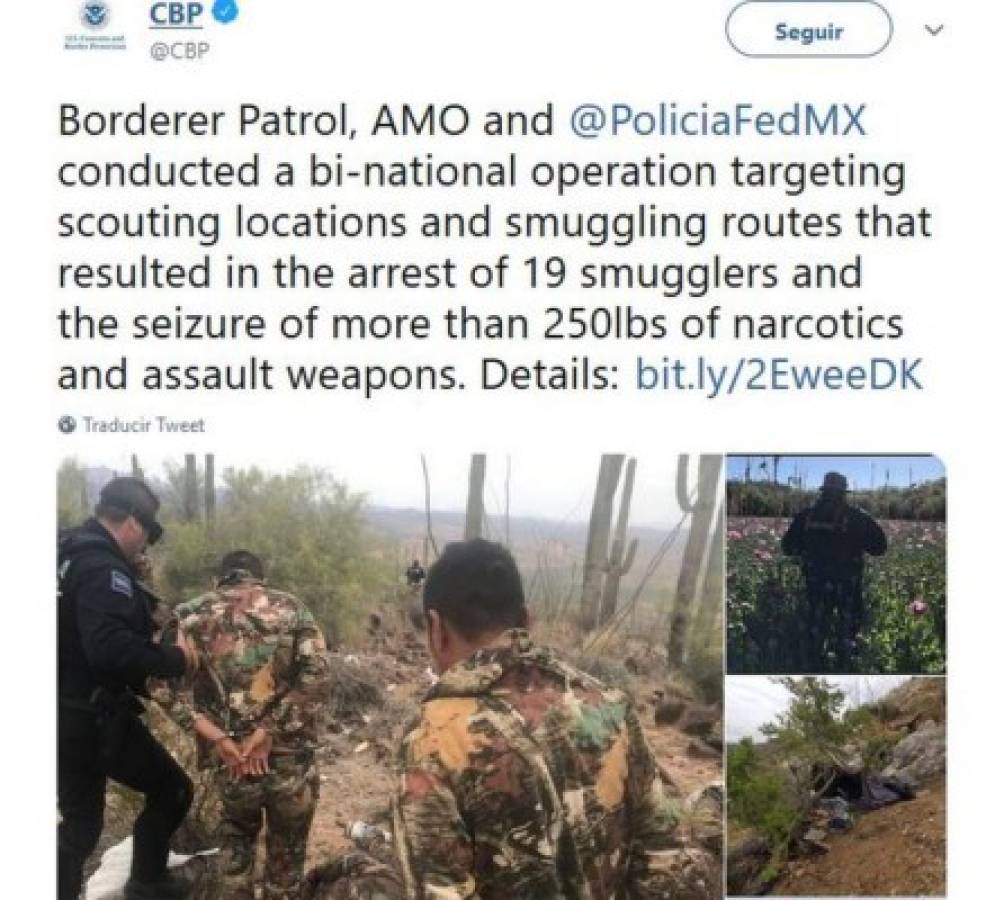Click the blue verified badge beside CBP

226,13
